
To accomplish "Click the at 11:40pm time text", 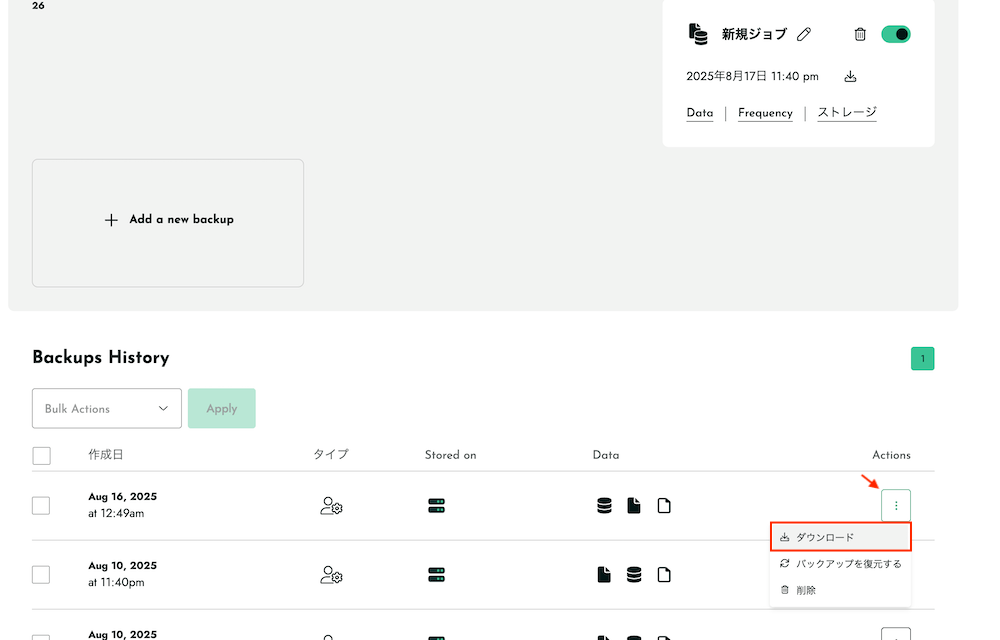I will (116, 583).
